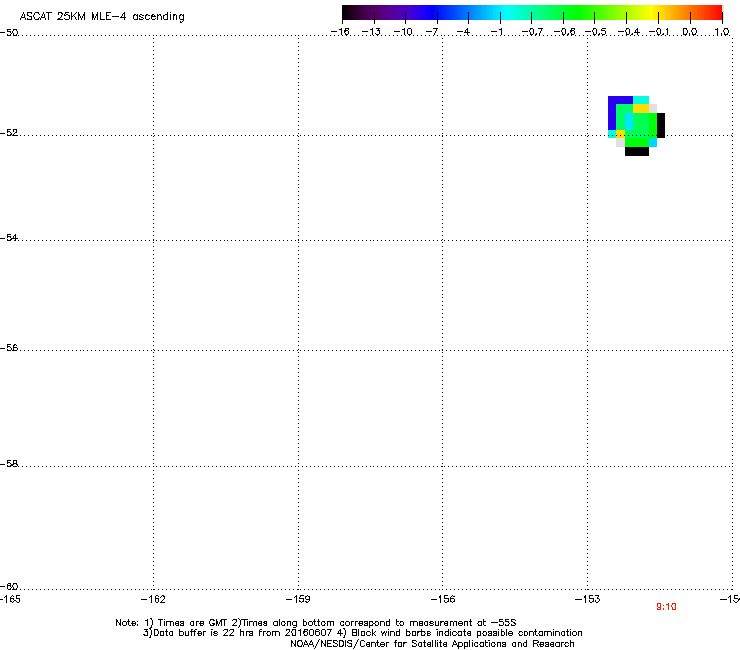
Task: Click the "-4" color scale label
Action: 463,32
